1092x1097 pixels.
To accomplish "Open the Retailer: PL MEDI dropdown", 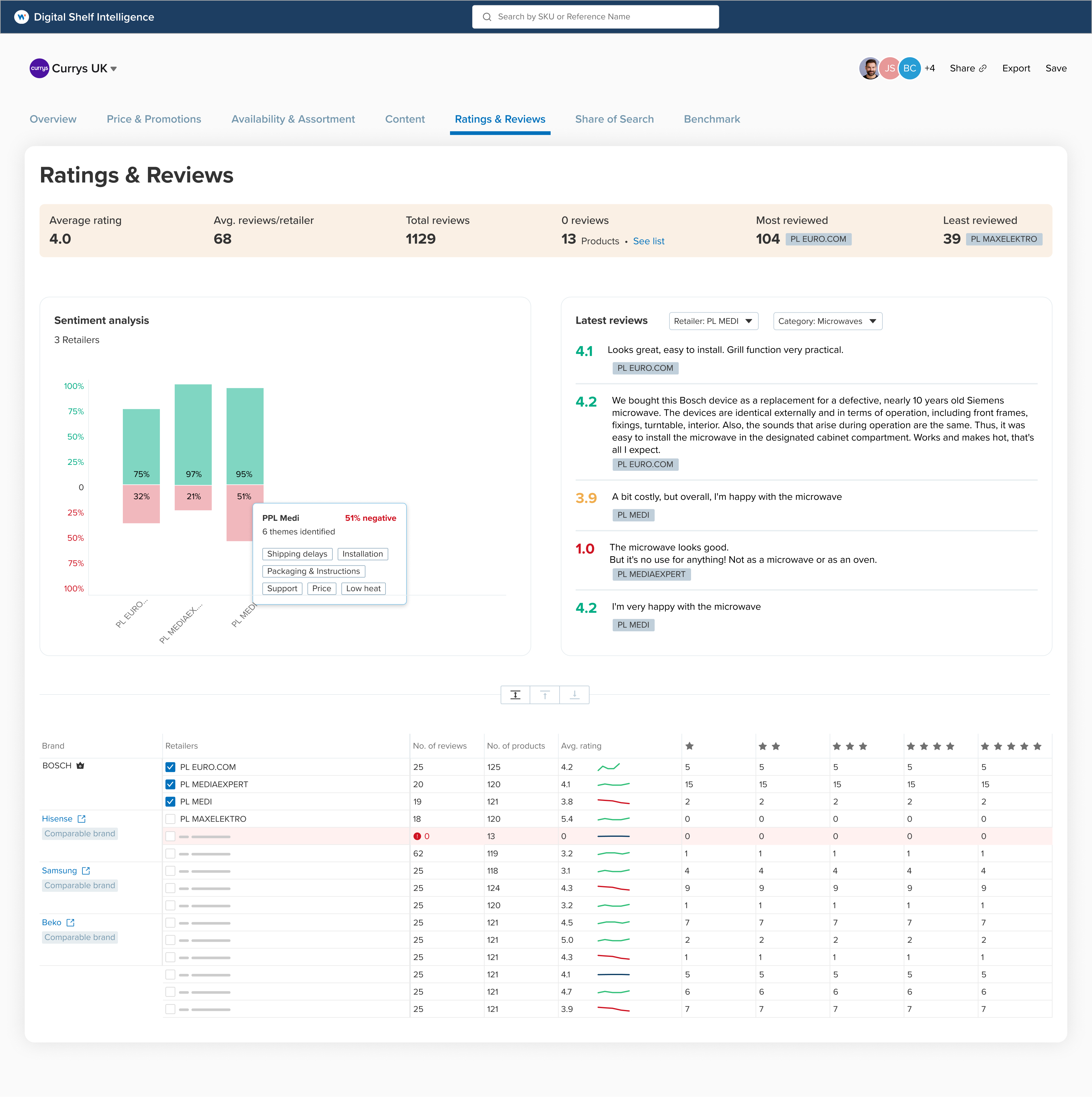I will pos(713,321).
